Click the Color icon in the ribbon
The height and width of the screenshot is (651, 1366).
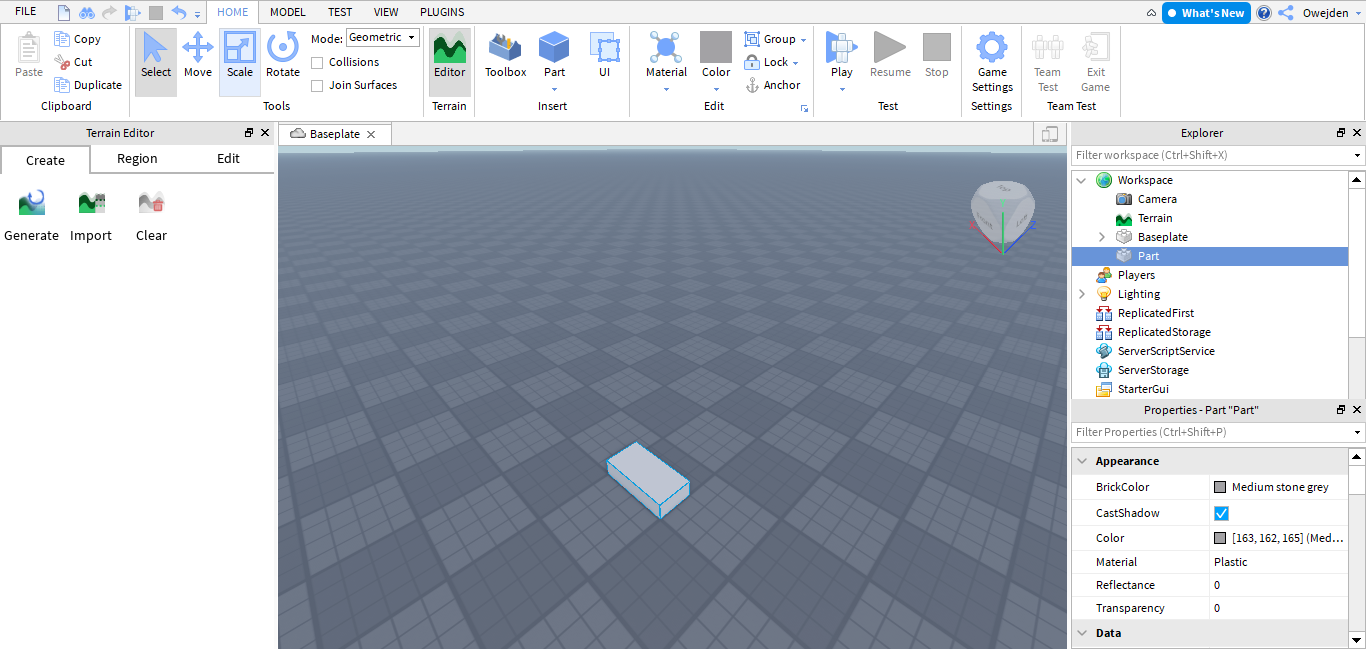pos(716,47)
